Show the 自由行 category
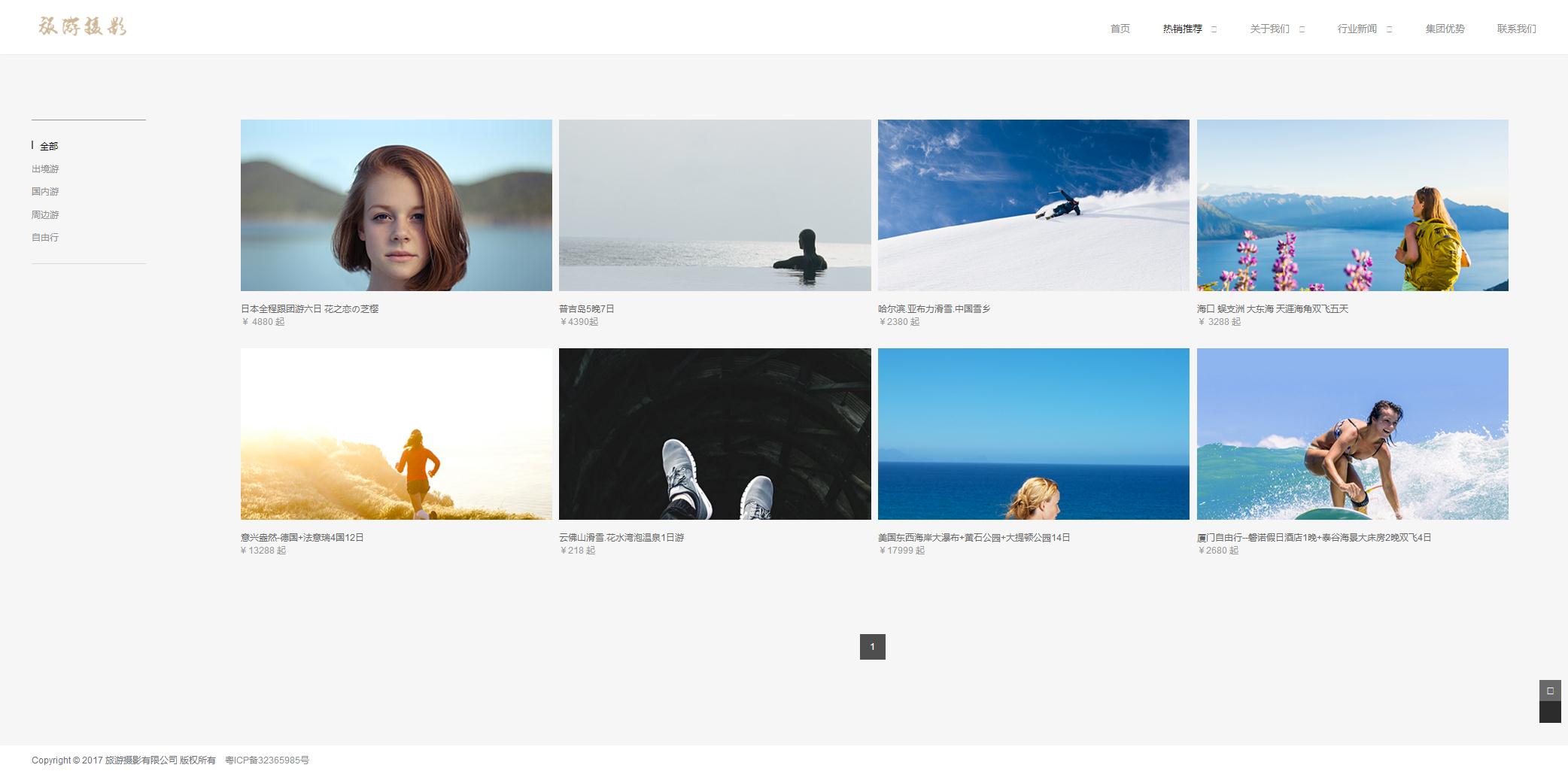Screen dimensions: 1568x774 (45, 237)
